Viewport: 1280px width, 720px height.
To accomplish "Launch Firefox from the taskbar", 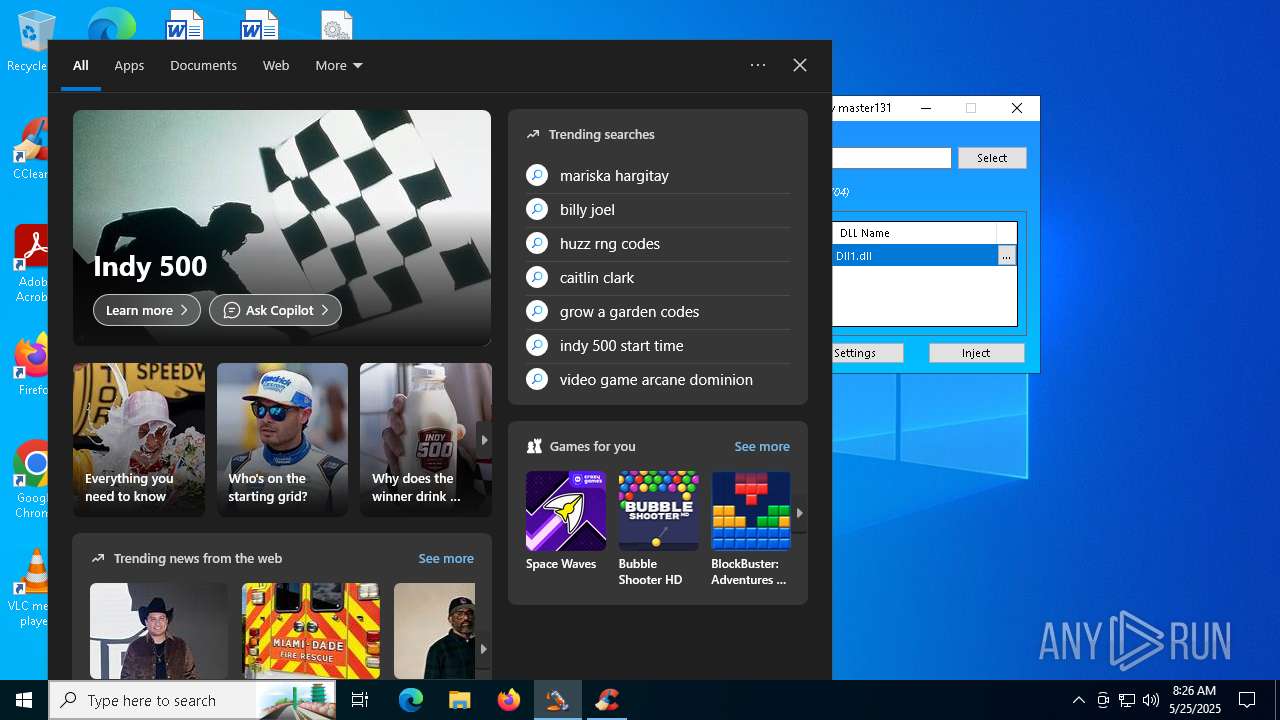I will tap(508, 700).
